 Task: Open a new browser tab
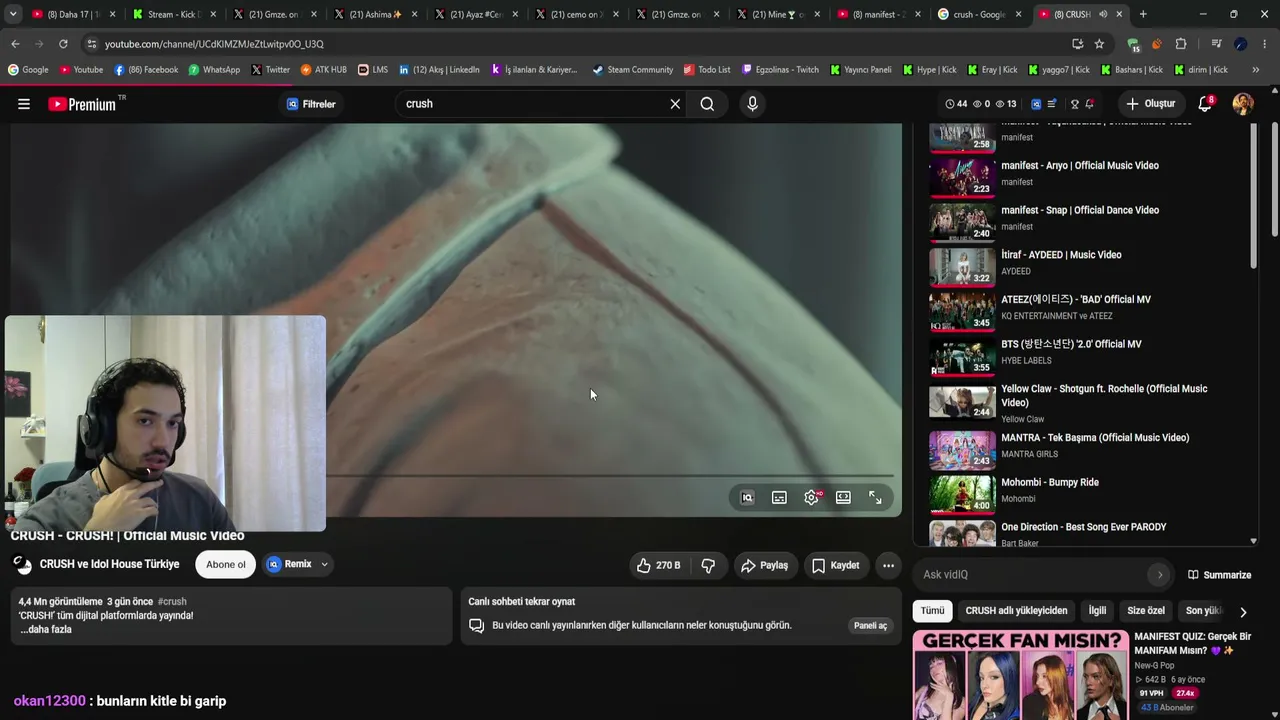pos(1143,14)
